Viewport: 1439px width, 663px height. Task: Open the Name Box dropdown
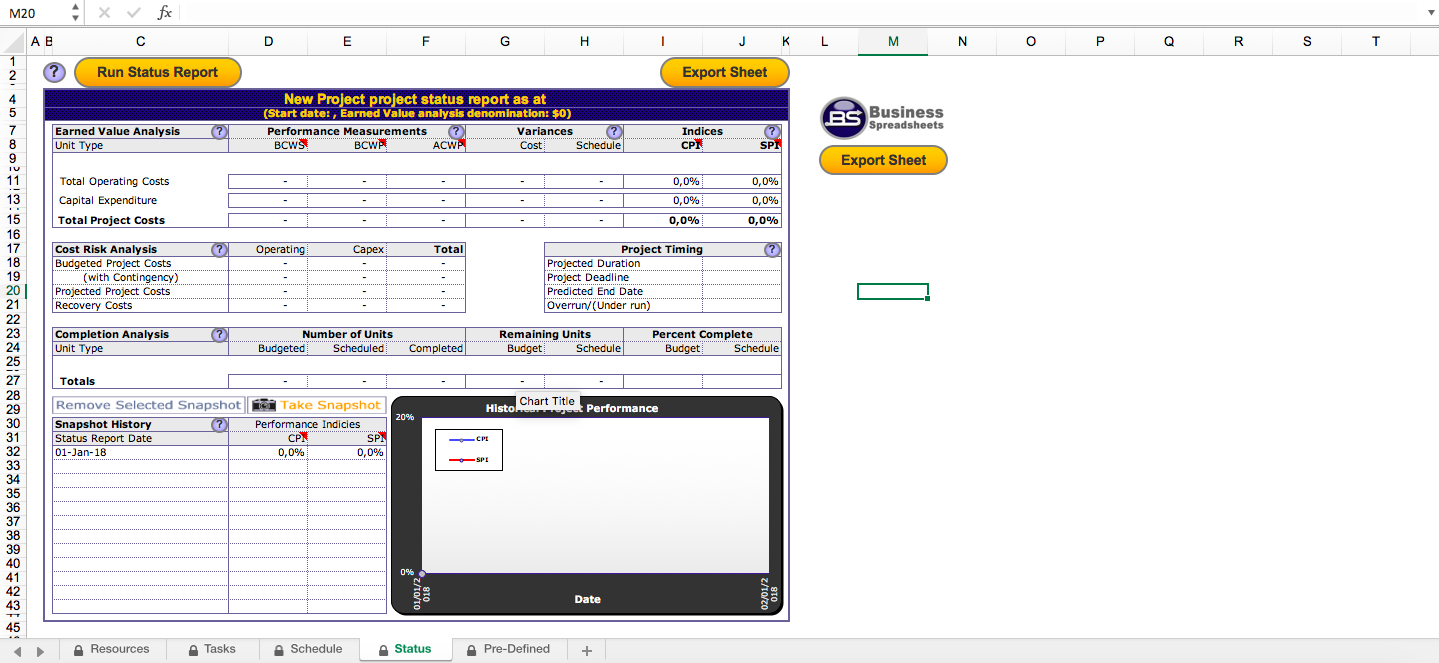(x=74, y=13)
